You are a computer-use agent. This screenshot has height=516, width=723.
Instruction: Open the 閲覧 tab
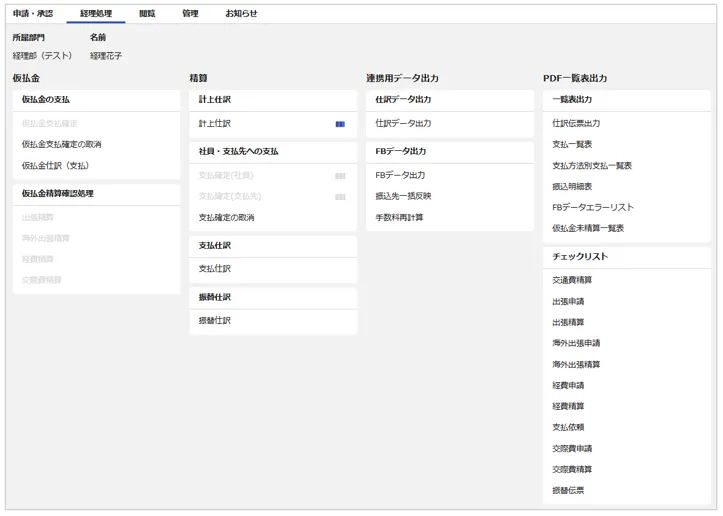click(147, 14)
